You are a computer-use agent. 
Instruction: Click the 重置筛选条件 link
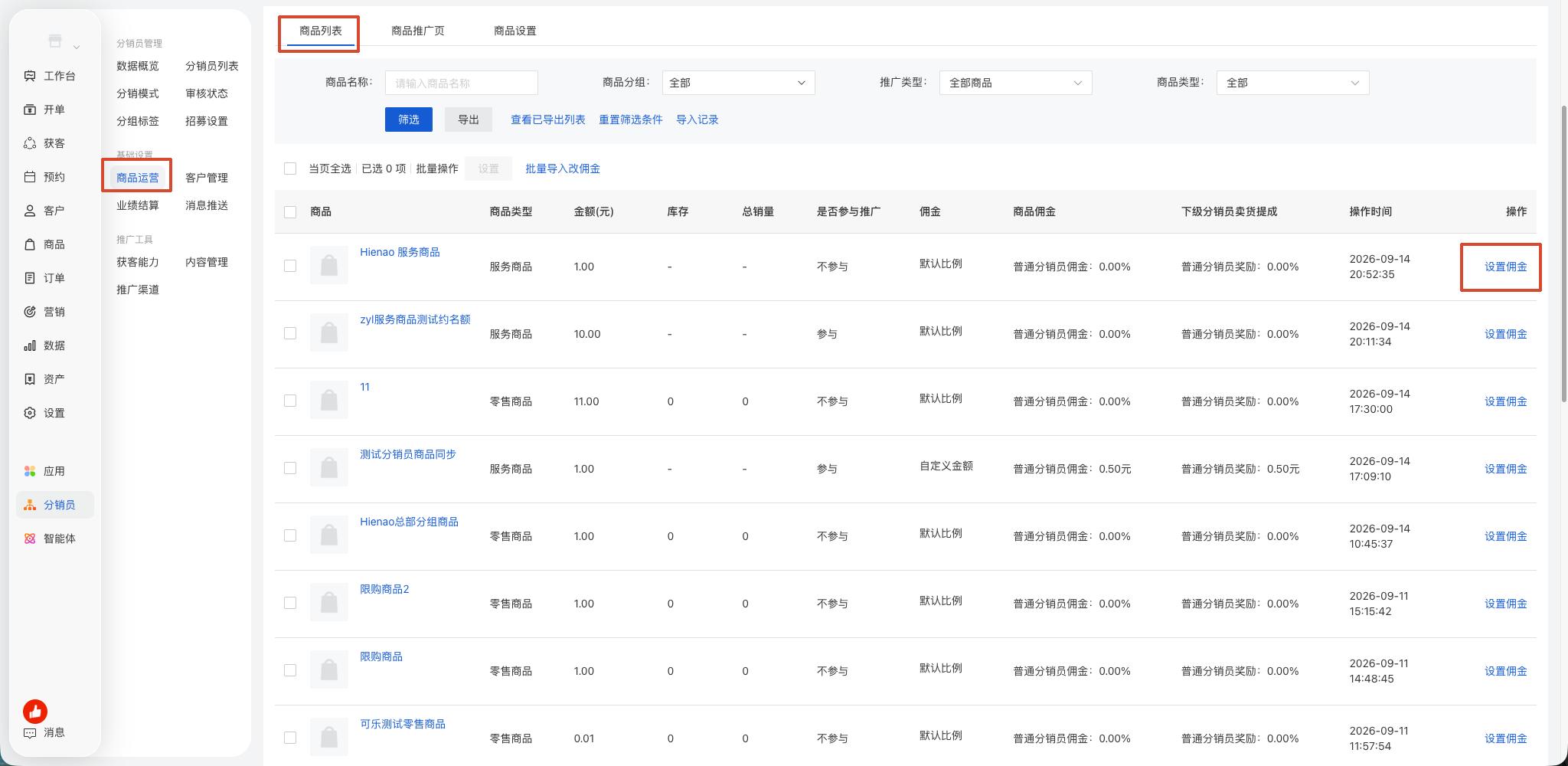pos(631,119)
